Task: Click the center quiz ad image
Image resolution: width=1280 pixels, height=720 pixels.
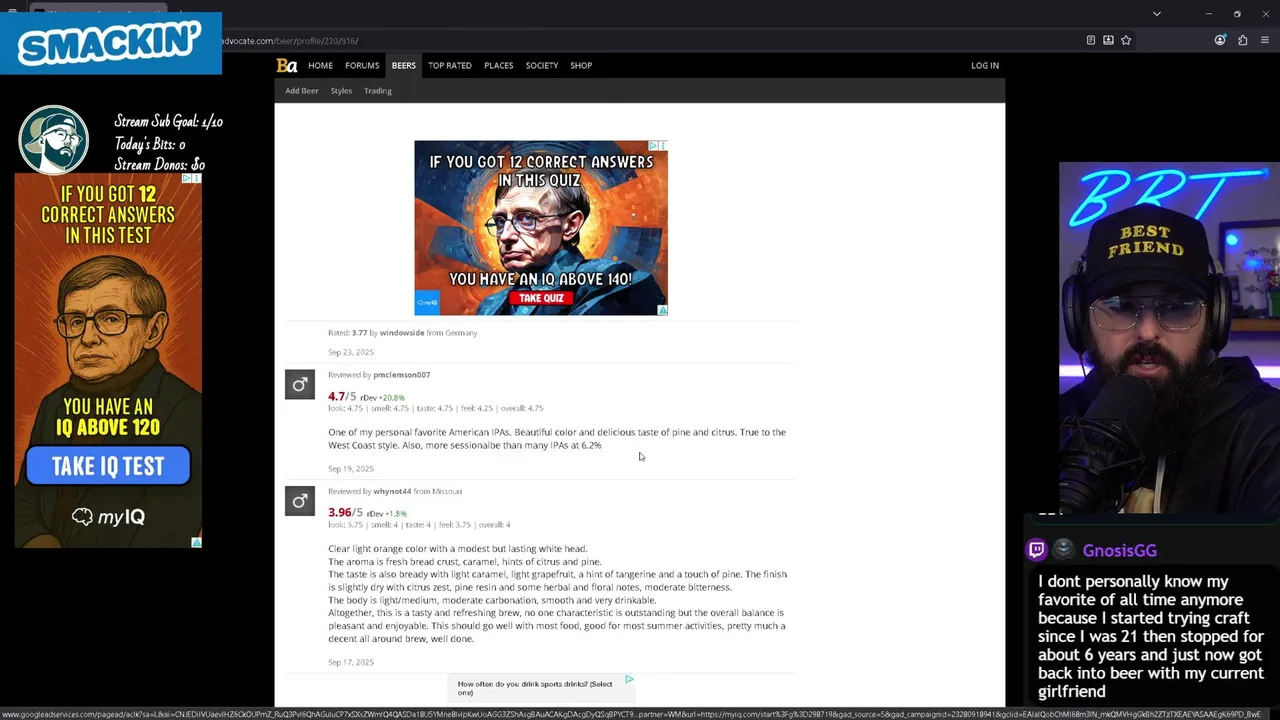Action: point(541,228)
